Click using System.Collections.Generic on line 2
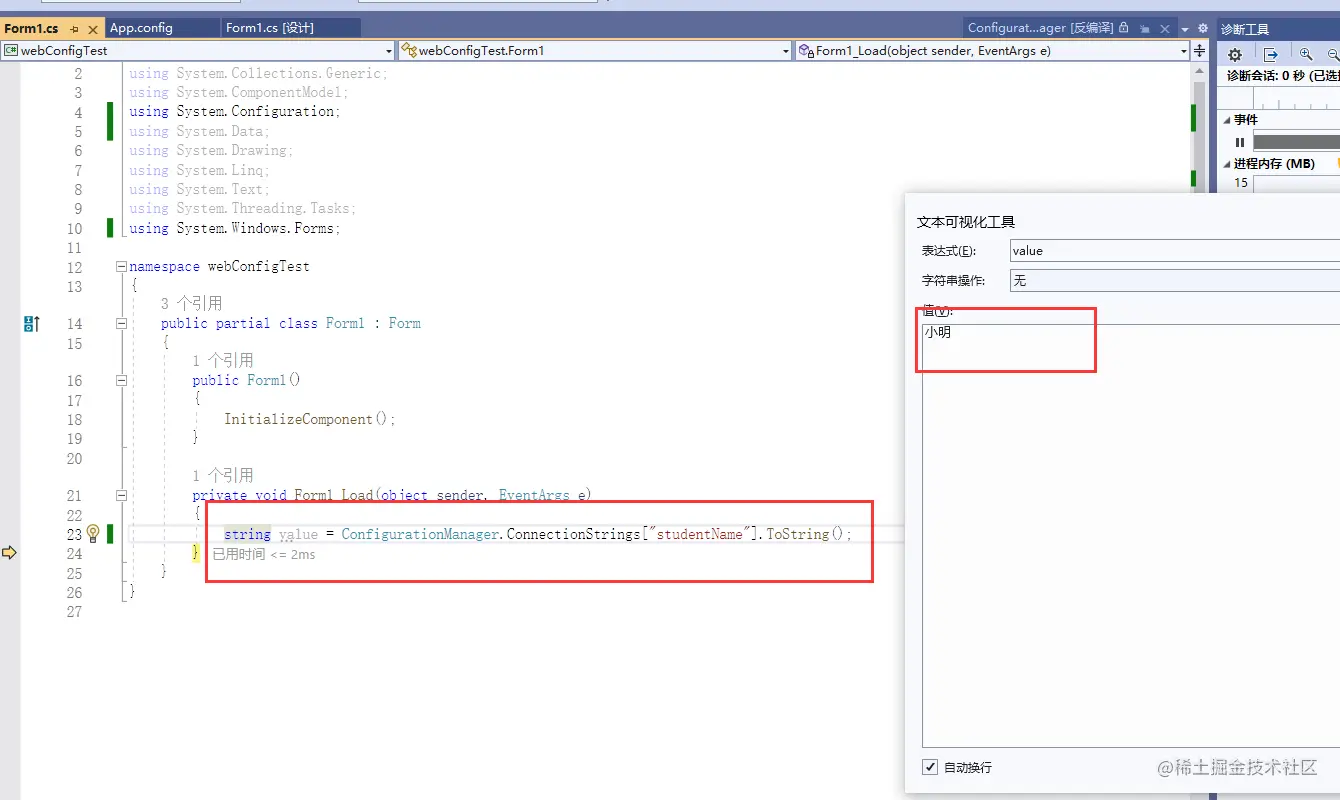This screenshot has width=1340, height=800. coord(259,73)
